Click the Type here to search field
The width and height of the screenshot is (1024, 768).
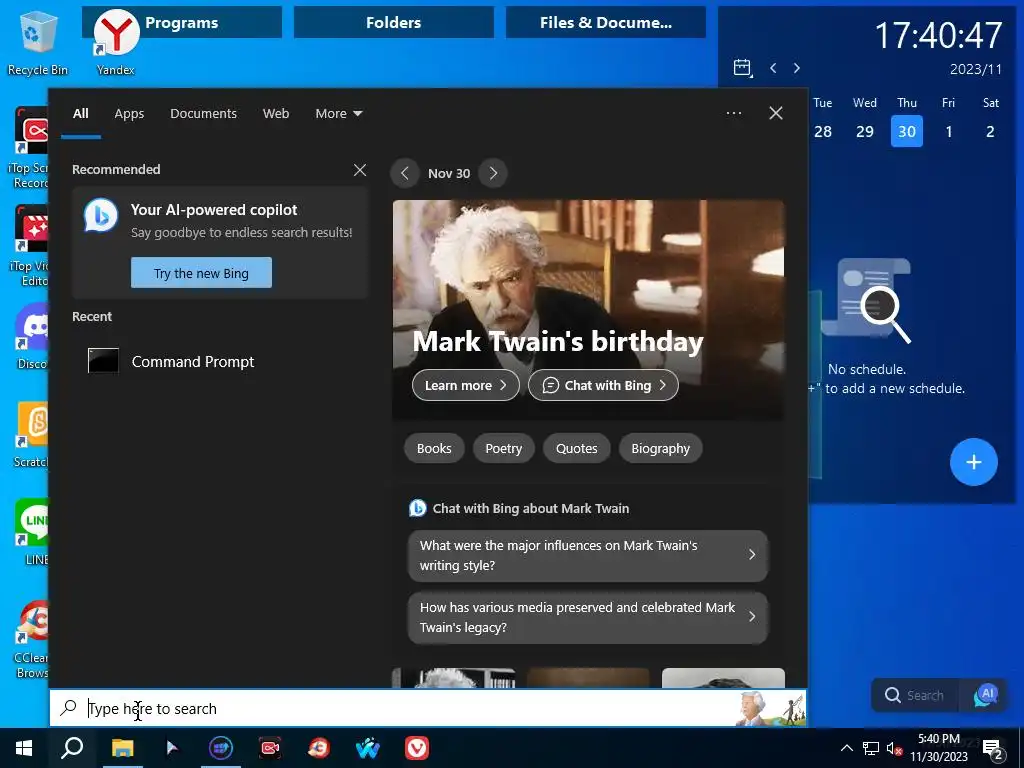click(428, 708)
